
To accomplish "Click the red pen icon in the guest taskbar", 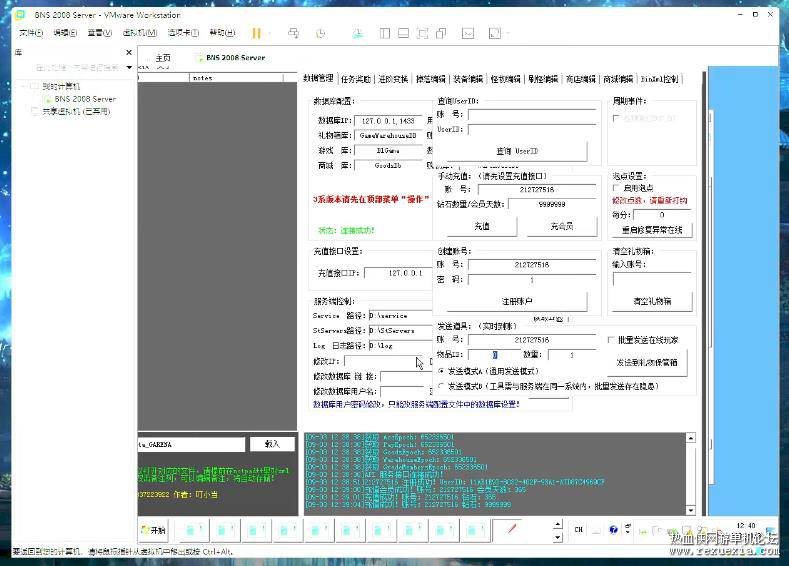I will [512, 529].
